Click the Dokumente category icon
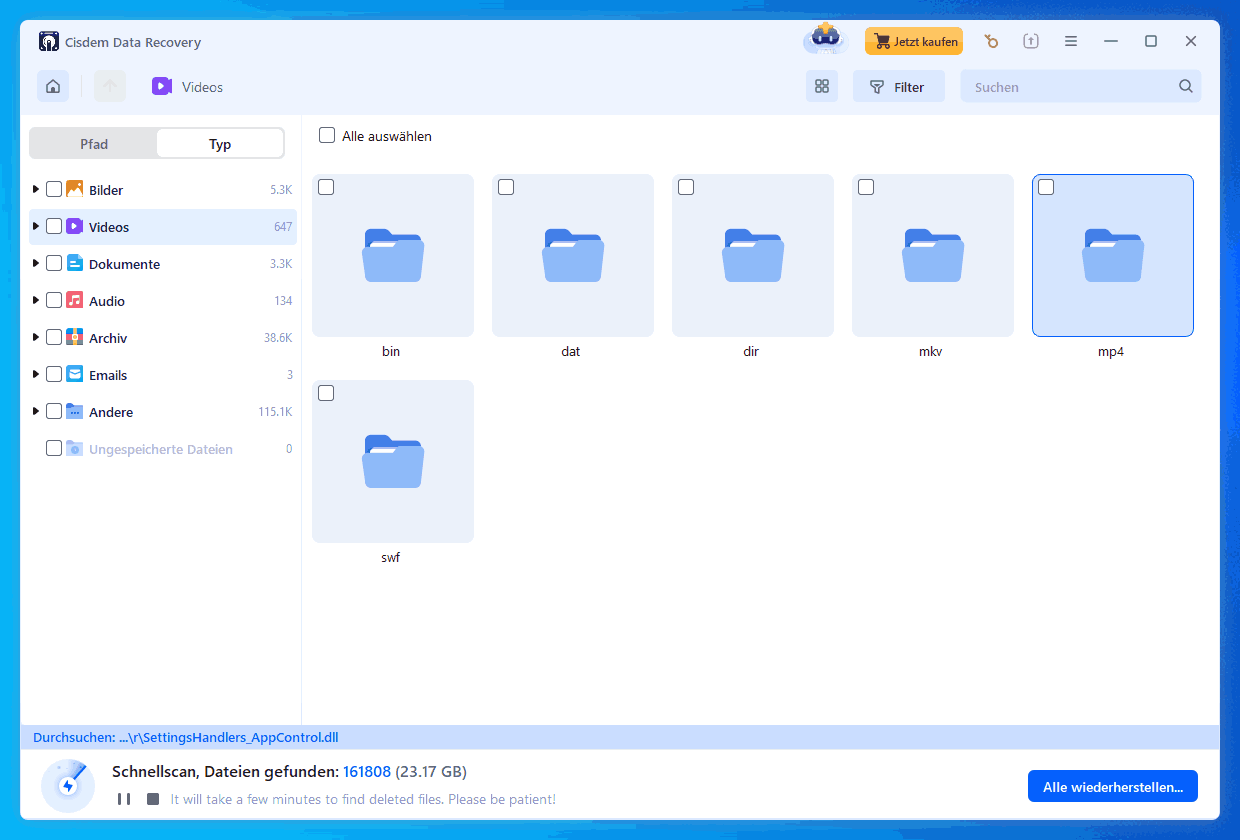 coord(75,263)
